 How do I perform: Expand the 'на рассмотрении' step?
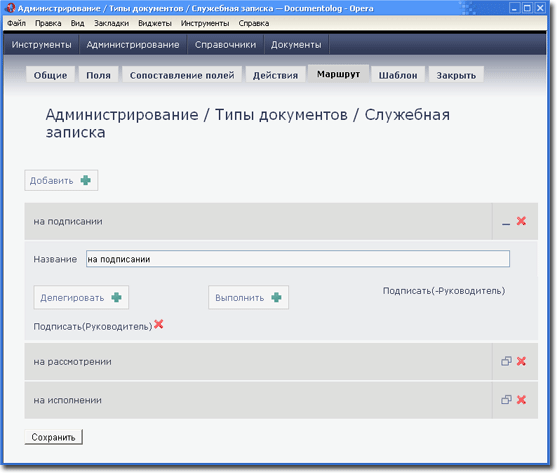tap(506, 361)
